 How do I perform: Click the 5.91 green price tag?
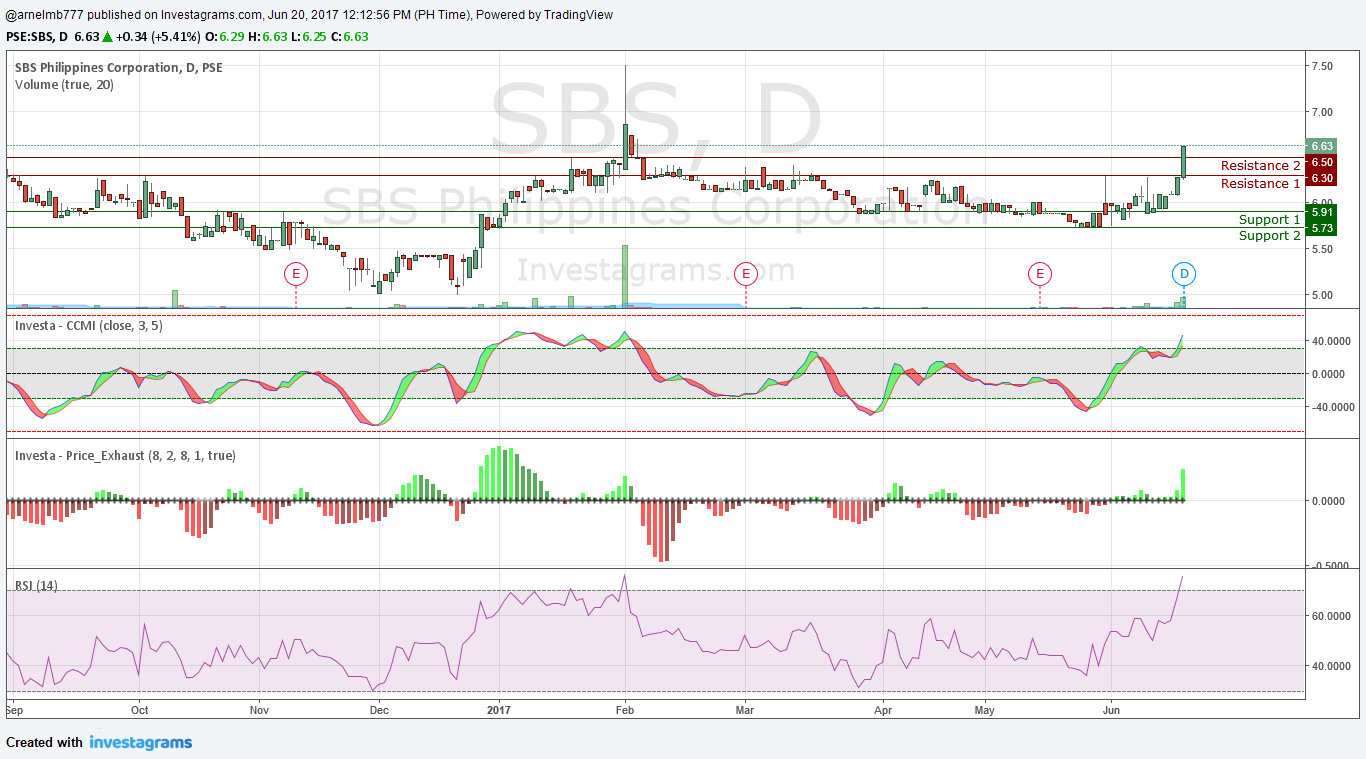point(1322,212)
